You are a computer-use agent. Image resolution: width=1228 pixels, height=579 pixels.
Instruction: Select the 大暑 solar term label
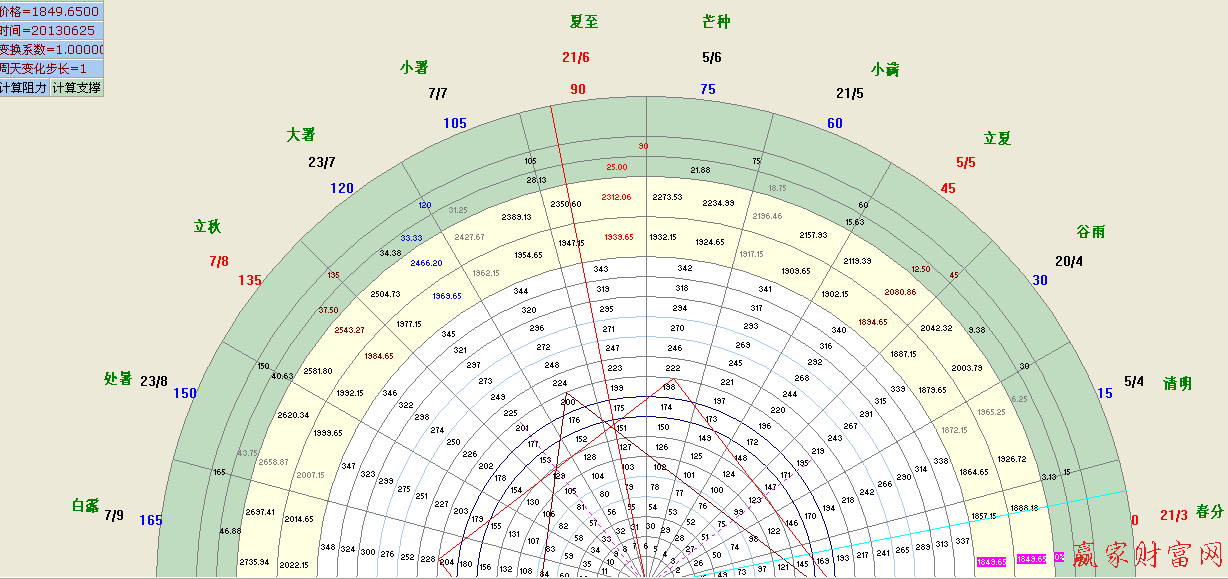pos(300,134)
